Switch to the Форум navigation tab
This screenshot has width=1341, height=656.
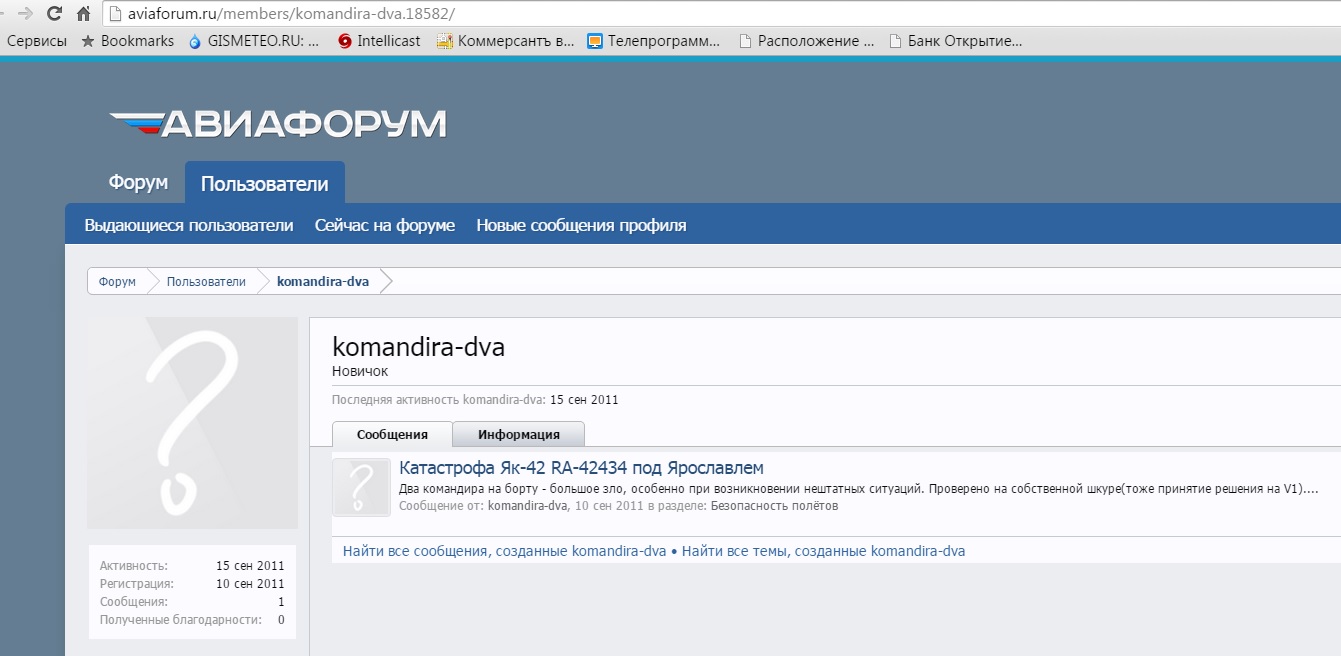pyautogui.click(x=138, y=183)
